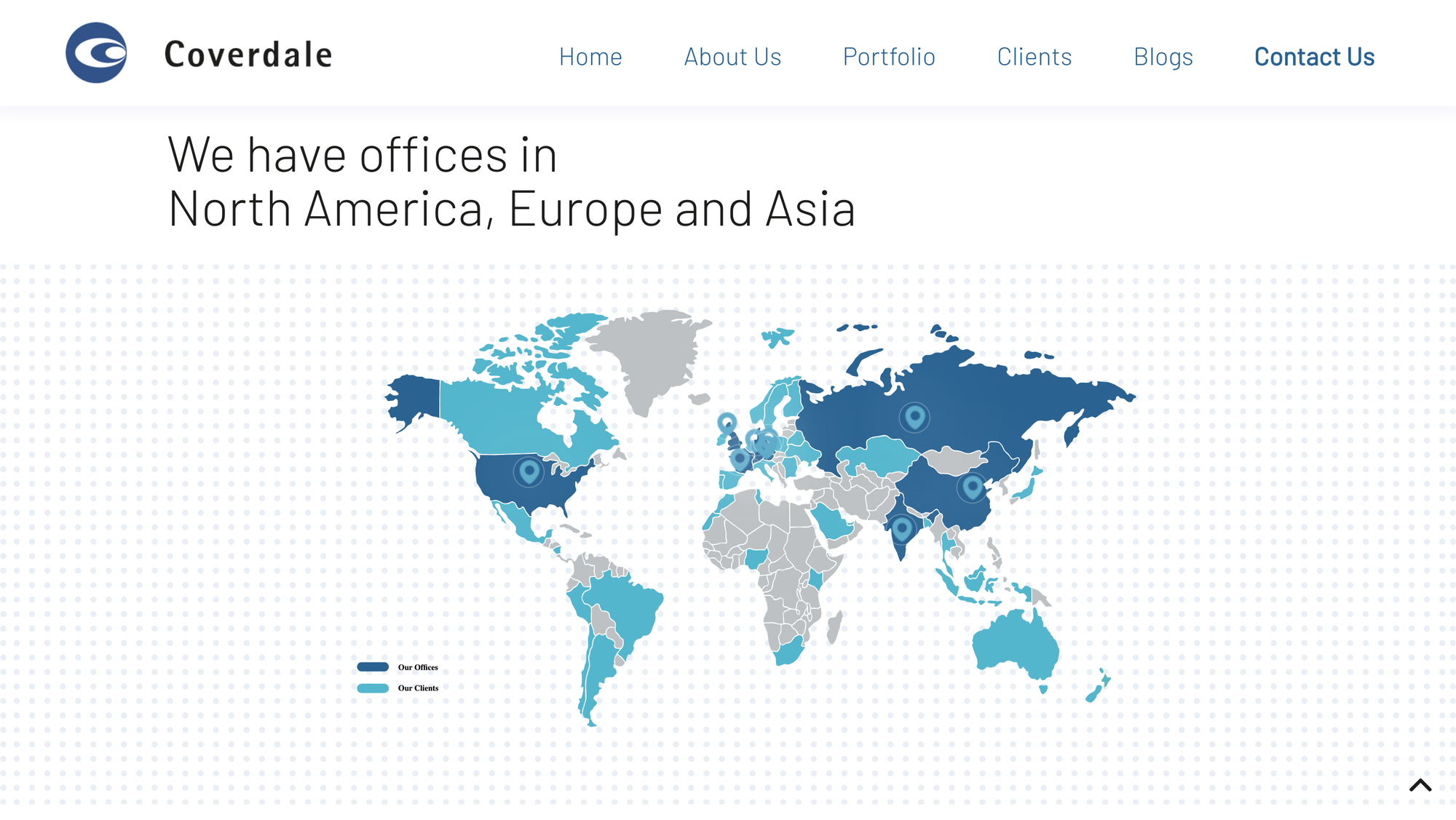Click Australia on the world map
The image size is (1456, 820).
[x=1016, y=644]
